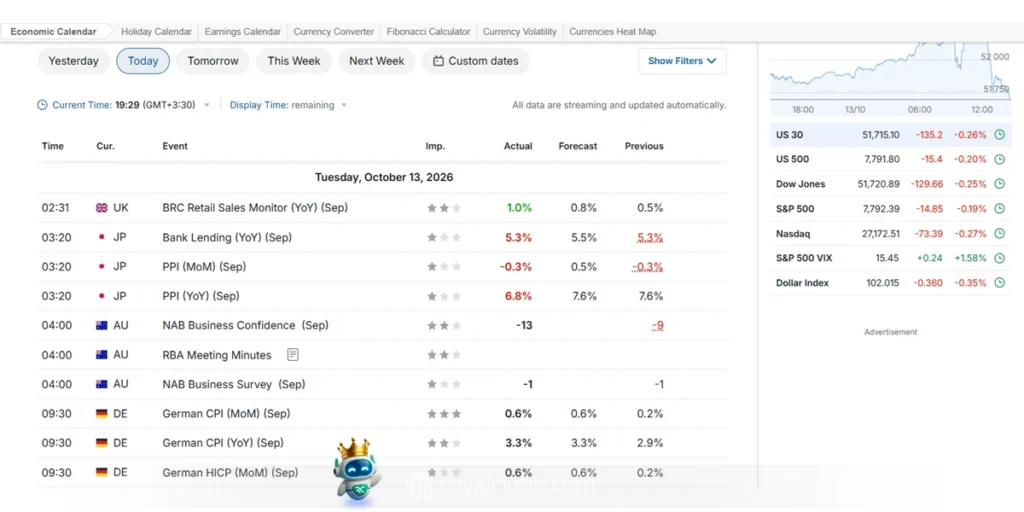Click the Australia flag in NAB Business Confidence row
The width and height of the screenshot is (1024, 512).
[101, 325]
